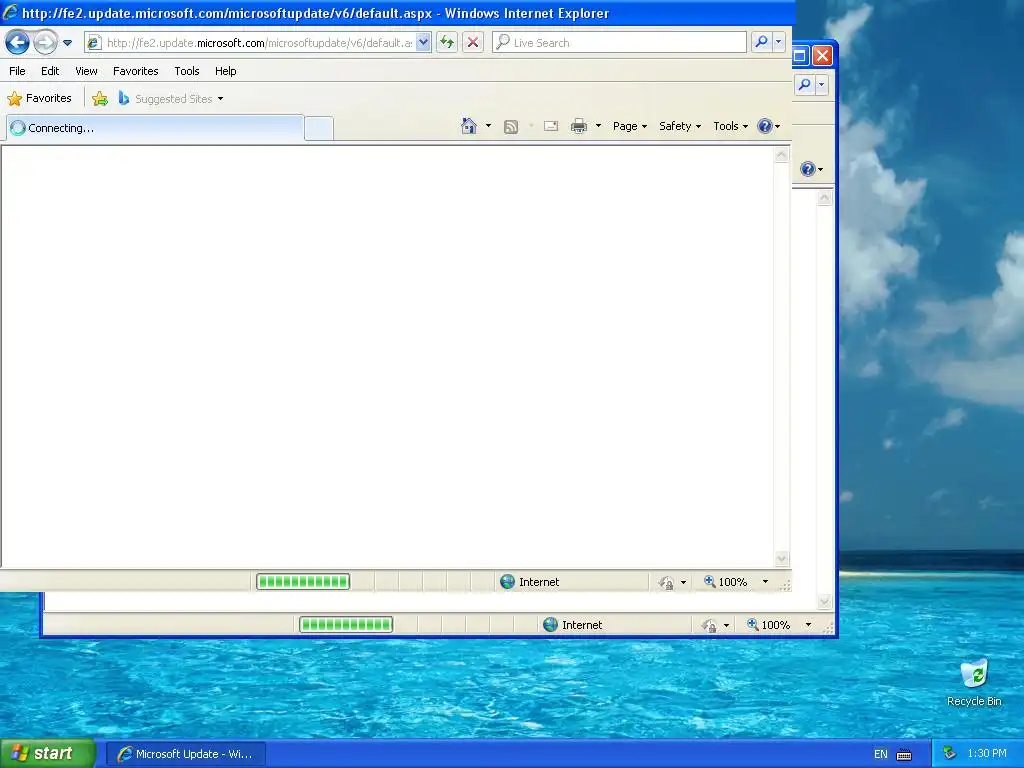Click the Protected Mode security status icon
The height and width of the screenshot is (768, 1024).
coord(666,583)
